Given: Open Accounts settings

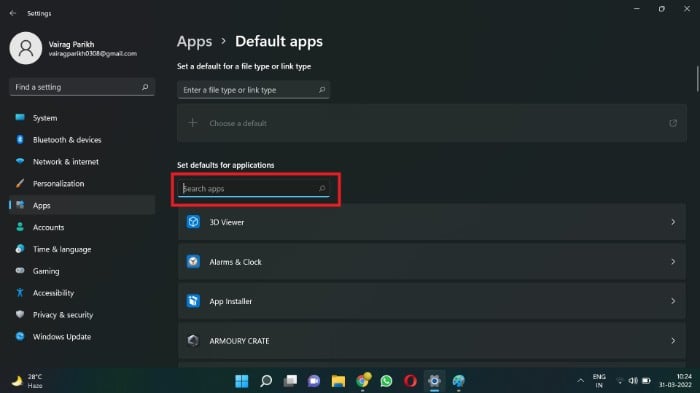Looking at the screenshot, I should point(82,227).
